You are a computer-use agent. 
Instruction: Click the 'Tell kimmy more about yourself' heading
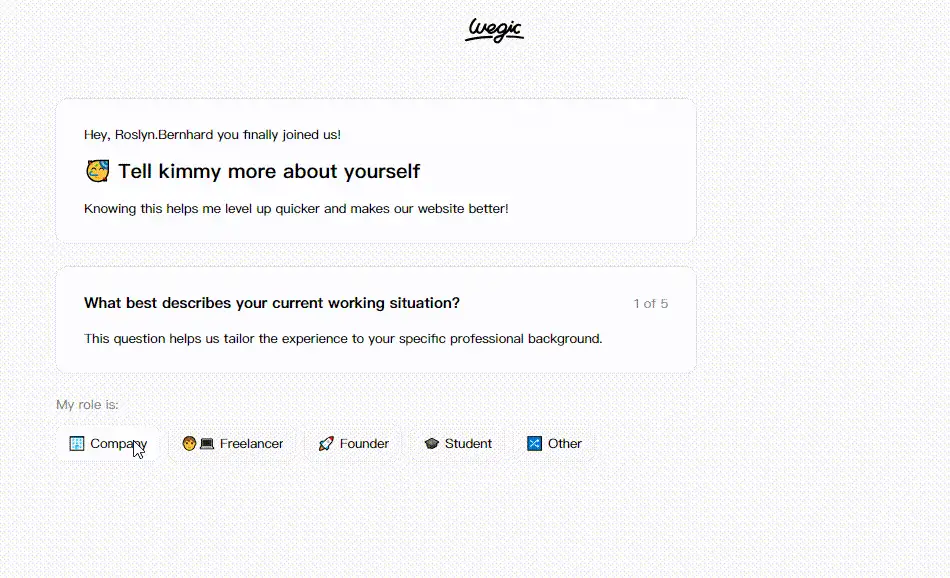(x=269, y=171)
